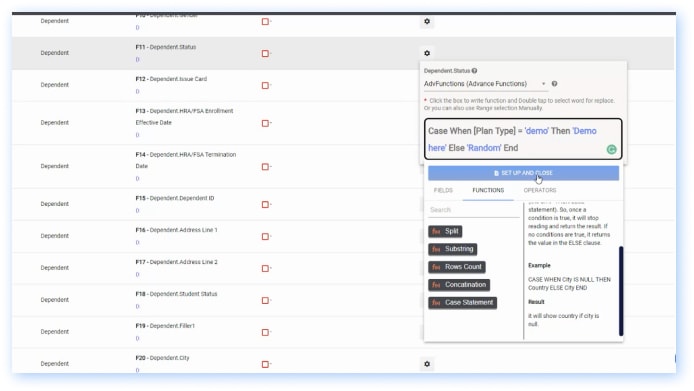This screenshot has width=694, height=391.
Task: Toggle checkbox in the F13 HRA/FSA Enrollment Effective Date row
Action: tap(265, 124)
